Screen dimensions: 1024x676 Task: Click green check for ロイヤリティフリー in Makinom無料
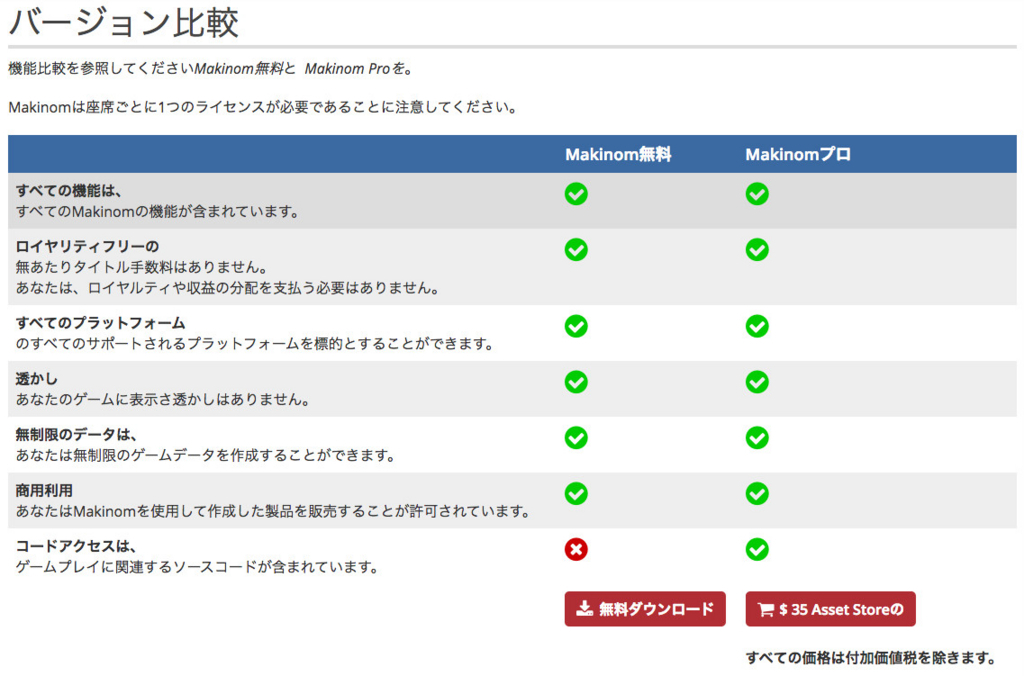tap(576, 249)
